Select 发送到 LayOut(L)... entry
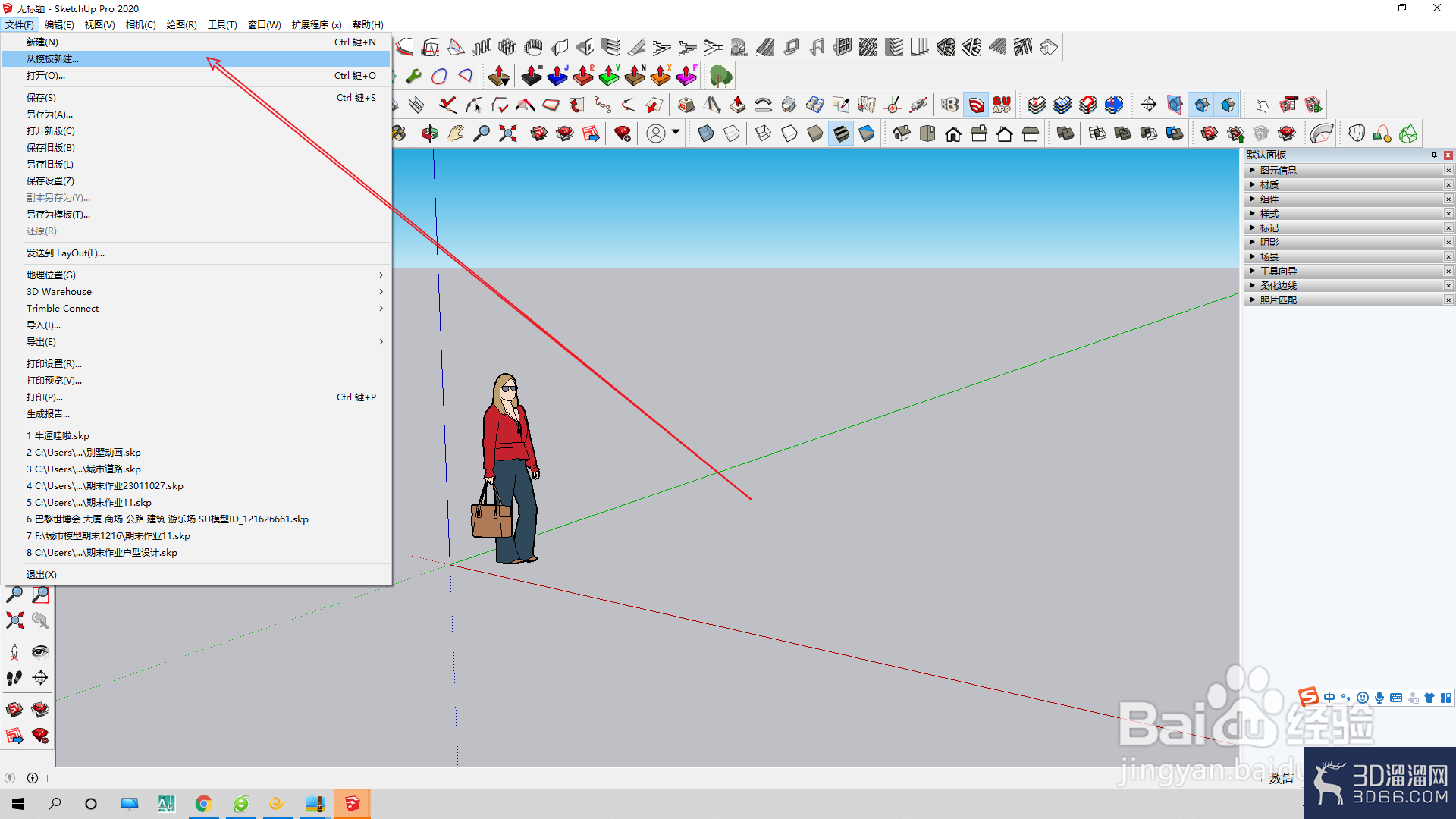This screenshot has width=1456, height=819. (x=196, y=253)
